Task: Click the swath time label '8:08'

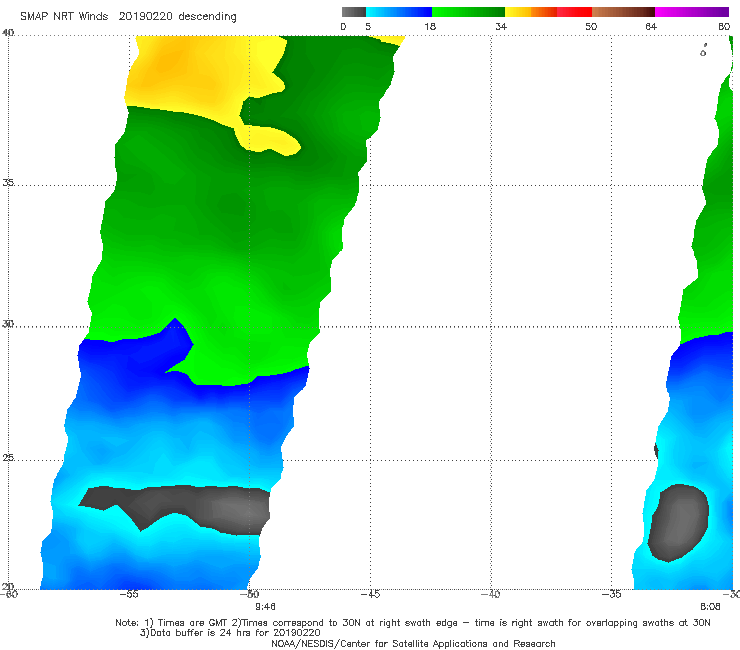Action: [710, 607]
